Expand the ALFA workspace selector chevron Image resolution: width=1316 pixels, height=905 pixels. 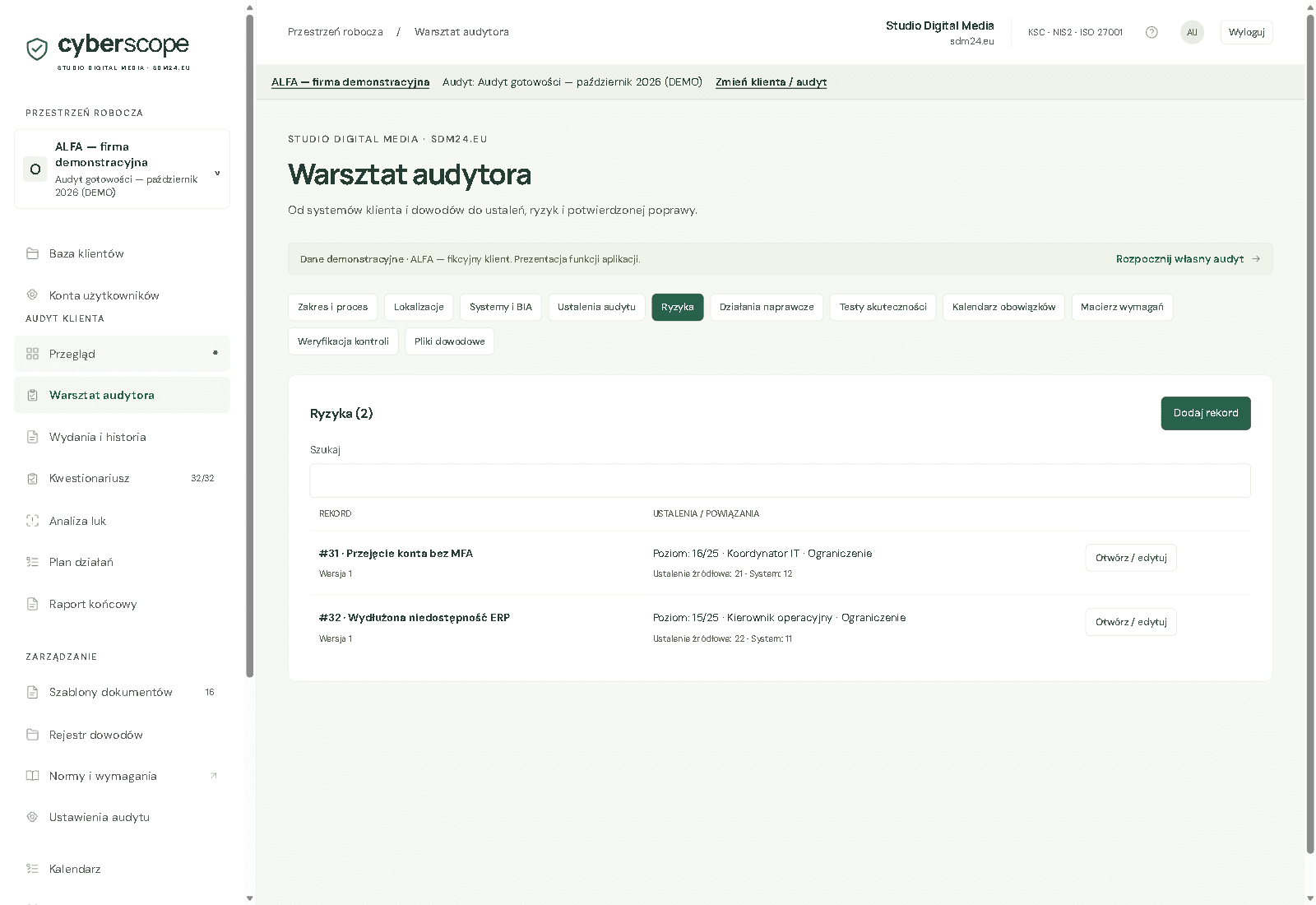[217, 173]
